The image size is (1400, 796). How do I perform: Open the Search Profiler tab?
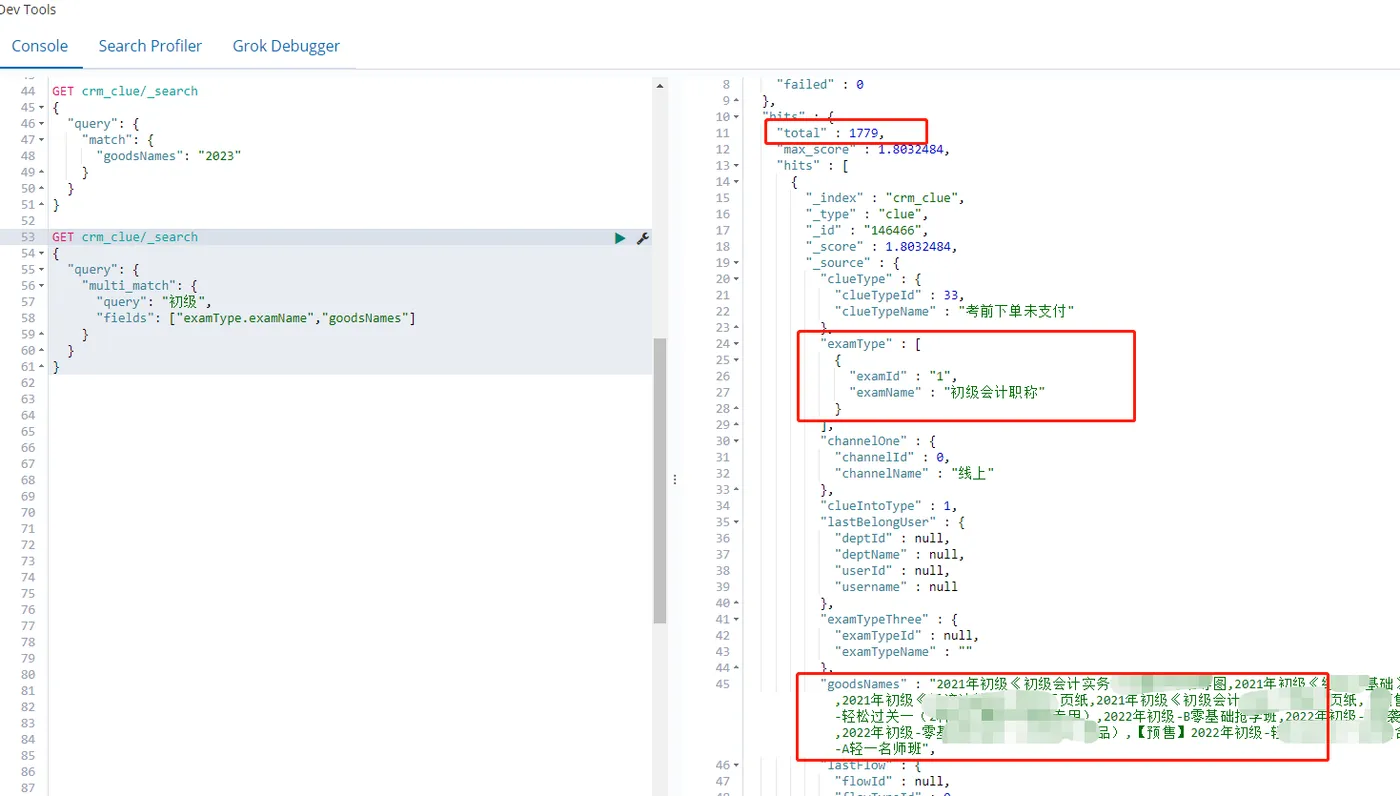point(150,46)
